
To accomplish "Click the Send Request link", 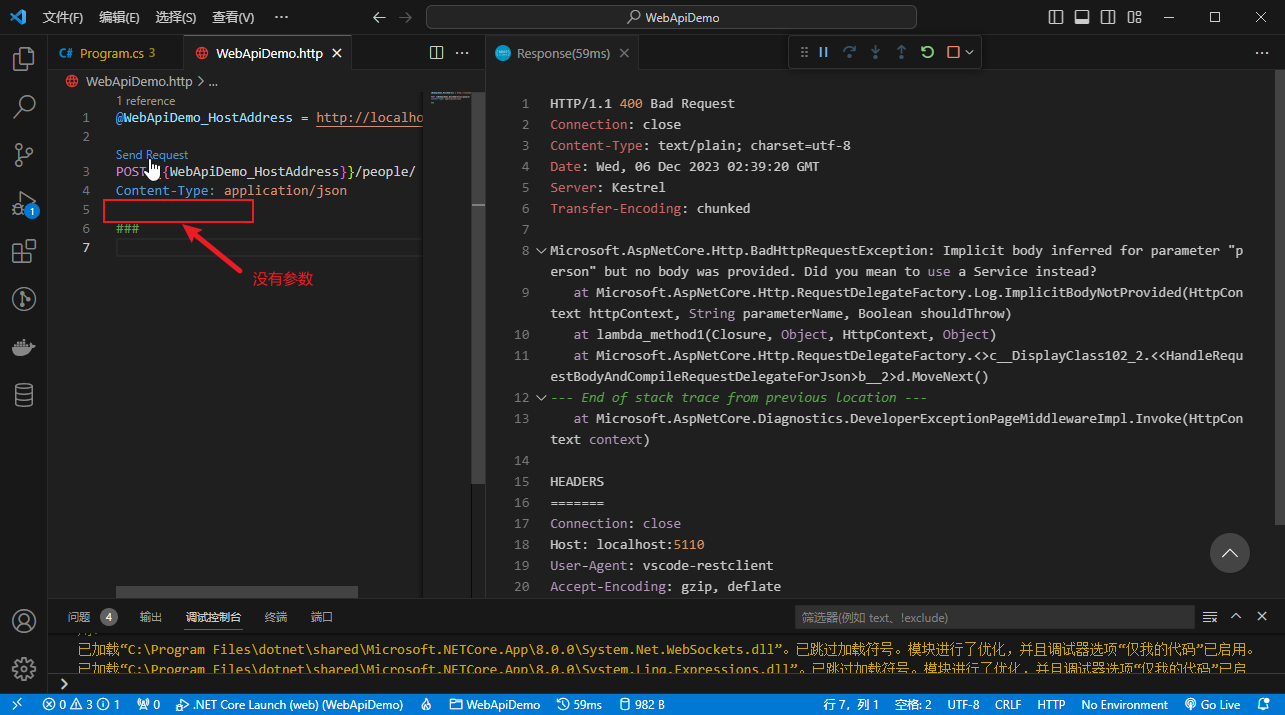I will (152, 155).
